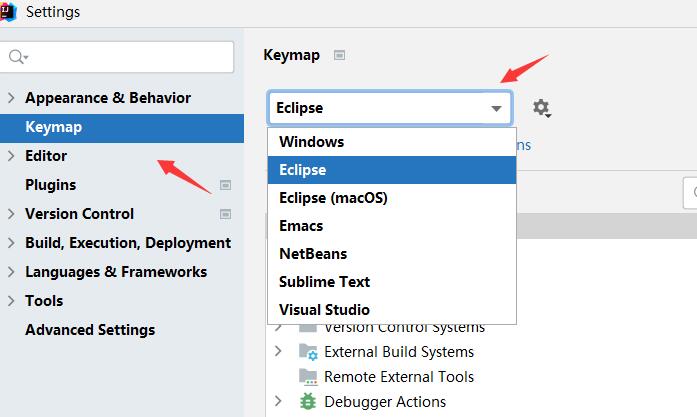Image resolution: width=697 pixels, height=417 pixels.
Task: Choose Windows keymap from list
Action: (x=392, y=142)
